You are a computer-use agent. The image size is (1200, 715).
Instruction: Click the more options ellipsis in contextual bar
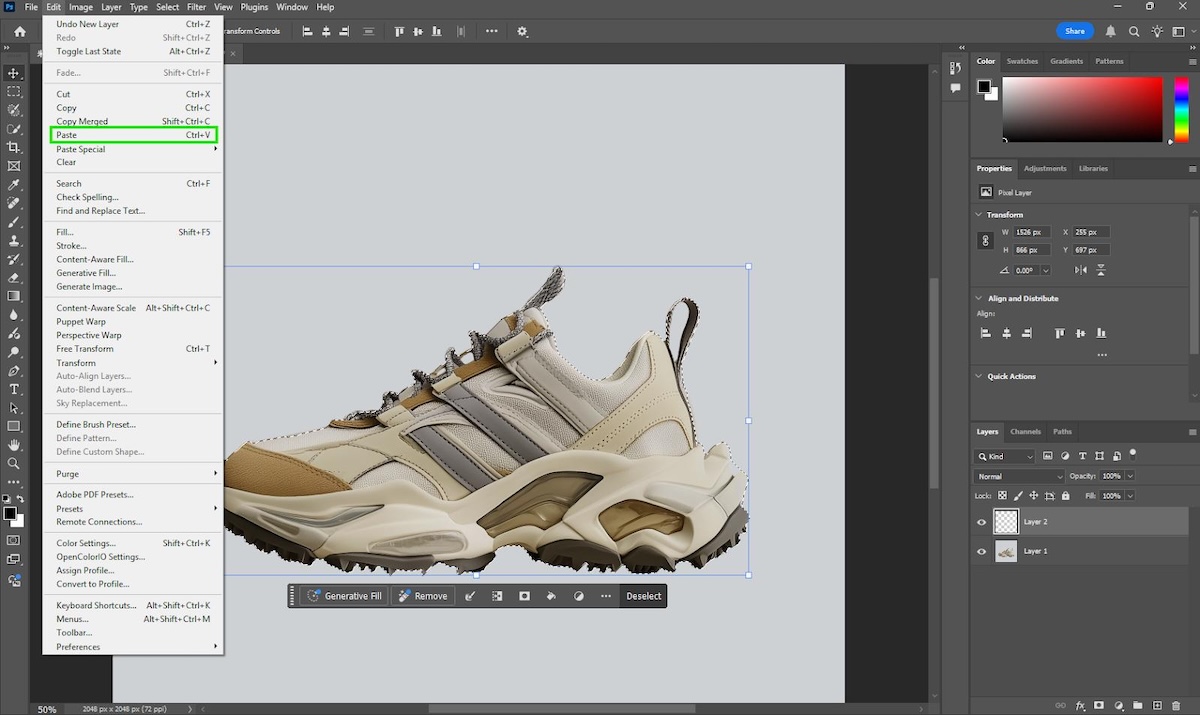(606, 596)
